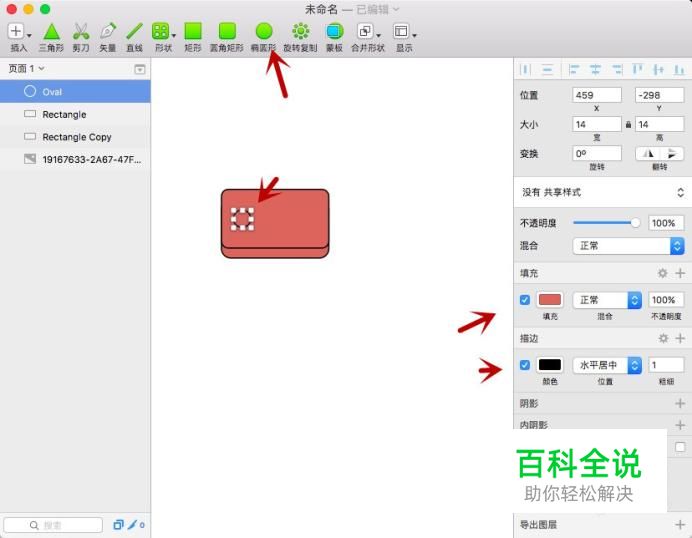Click distribute horizontally icon
The height and width of the screenshot is (538, 692).
pos(525,69)
